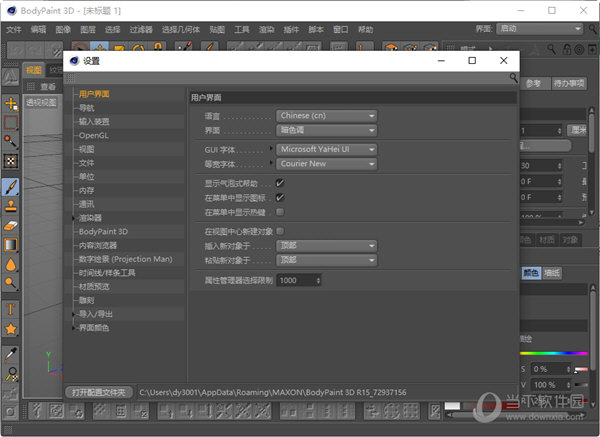Select the water drop smear tool
600x437 pixels.
(11, 264)
